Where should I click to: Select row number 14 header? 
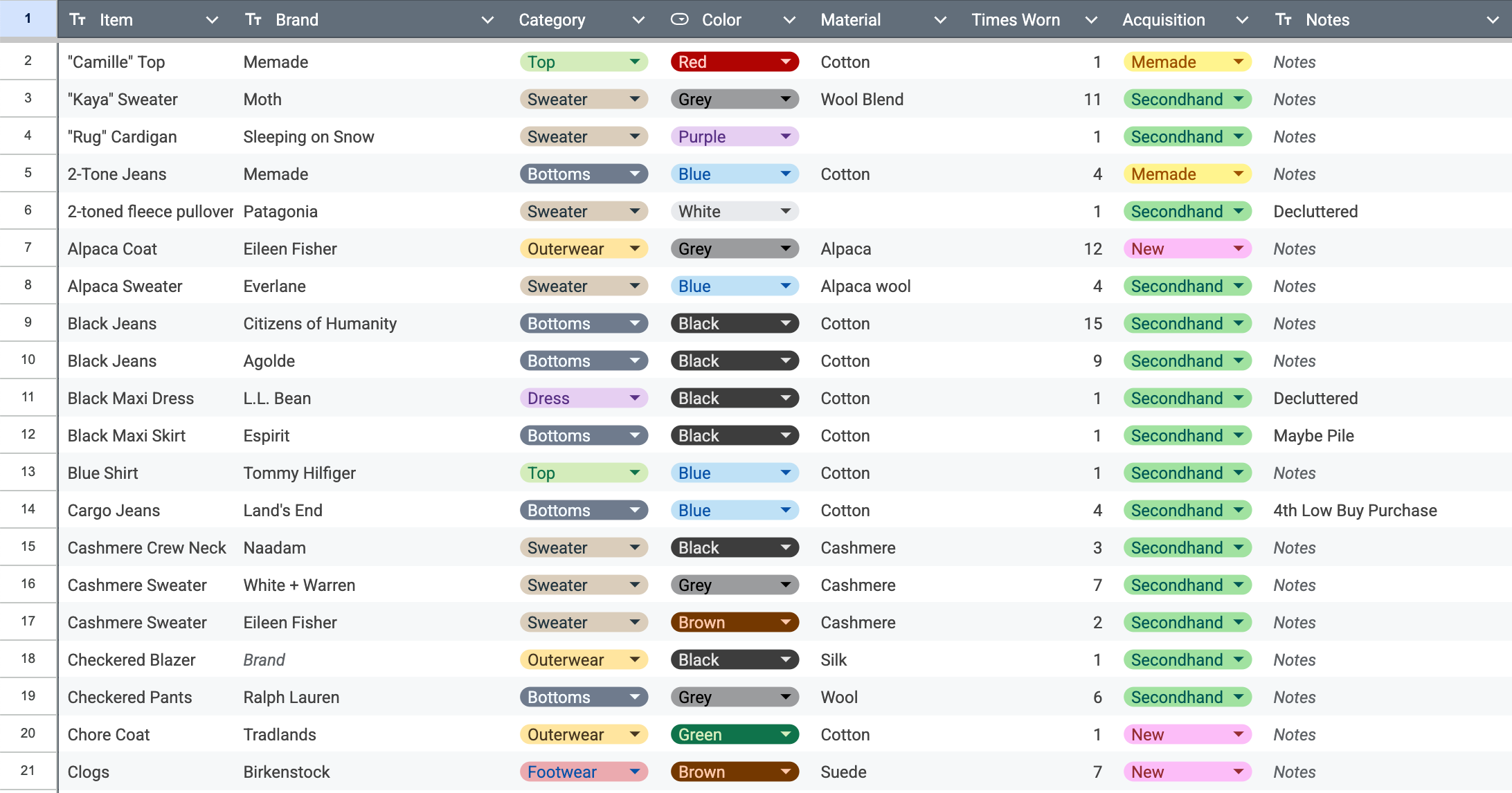28,509
